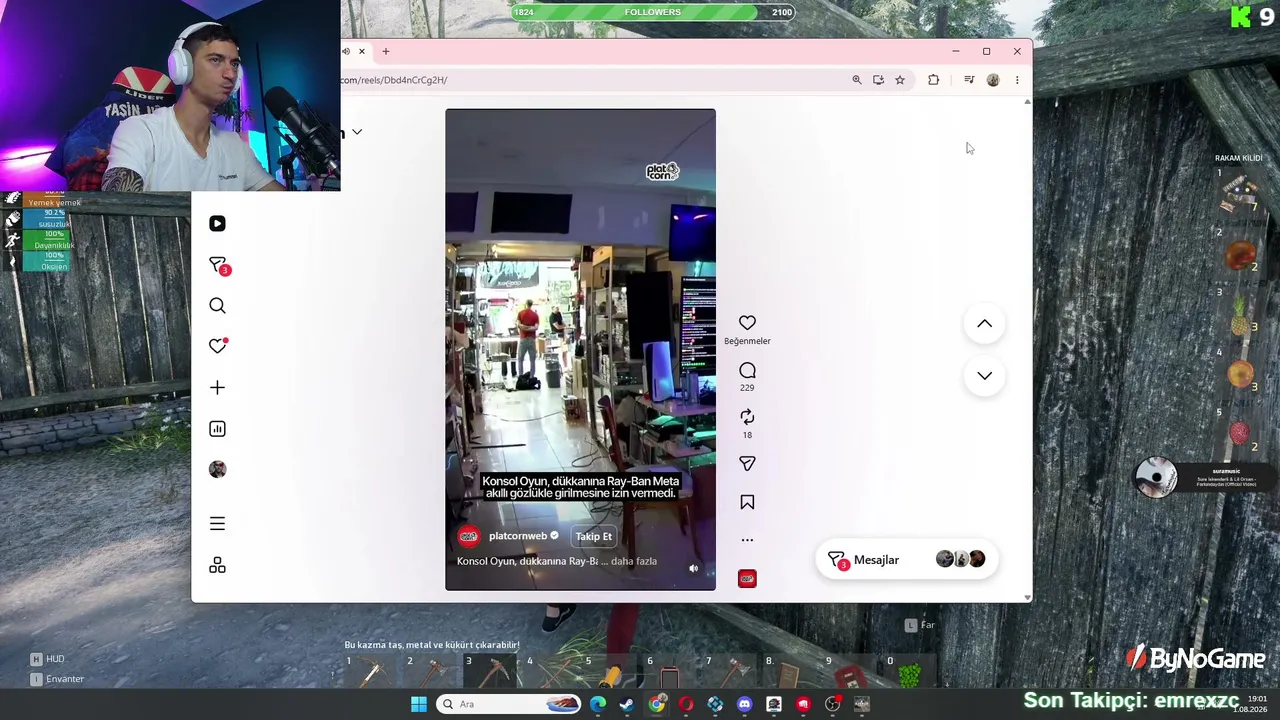Viewport: 1280px width, 720px height.
Task: Open the Mesajlar messages panel
Action: (x=907, y=560)
